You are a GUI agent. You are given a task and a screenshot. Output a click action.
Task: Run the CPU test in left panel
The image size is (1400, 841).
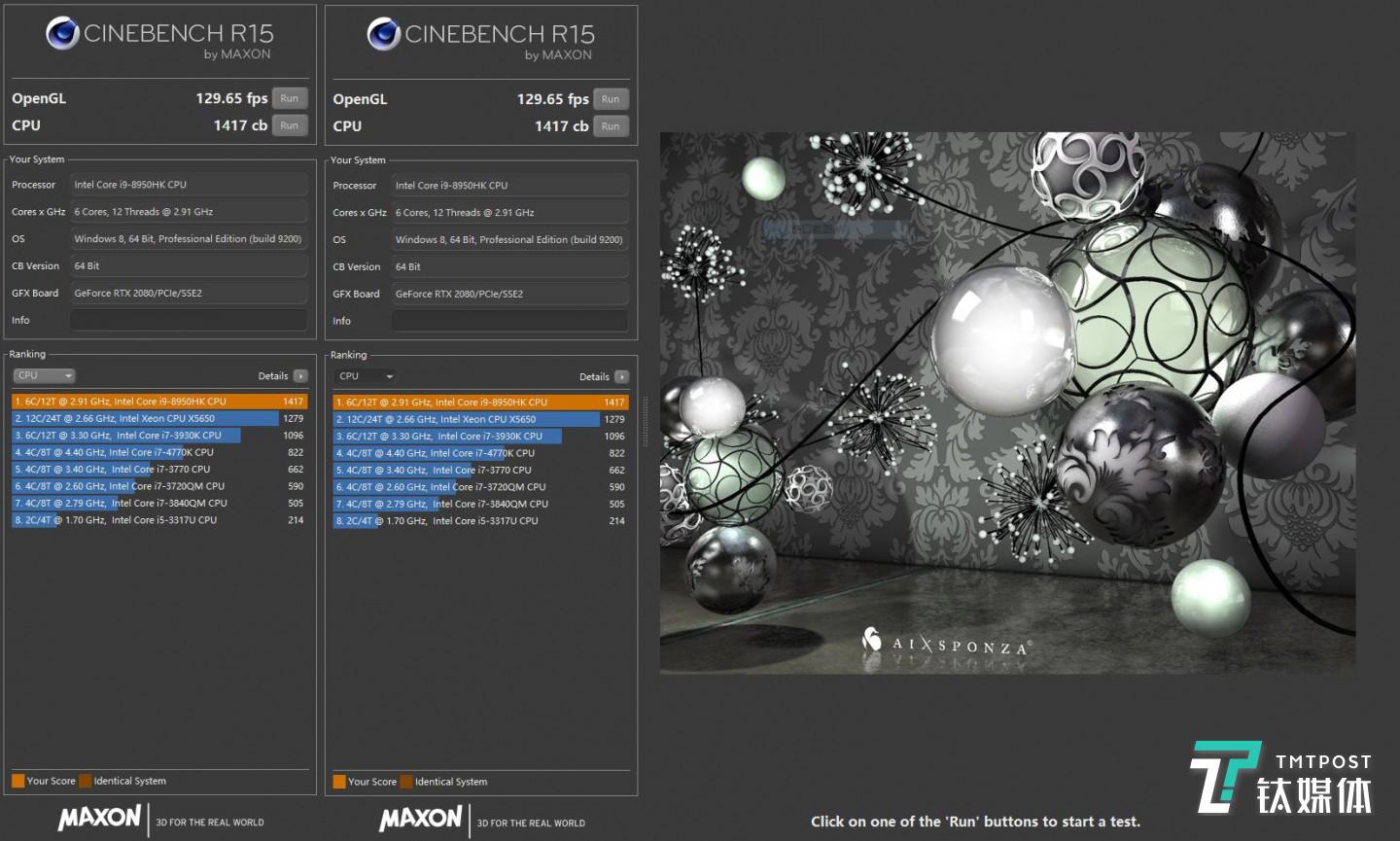tap(289, 125)
